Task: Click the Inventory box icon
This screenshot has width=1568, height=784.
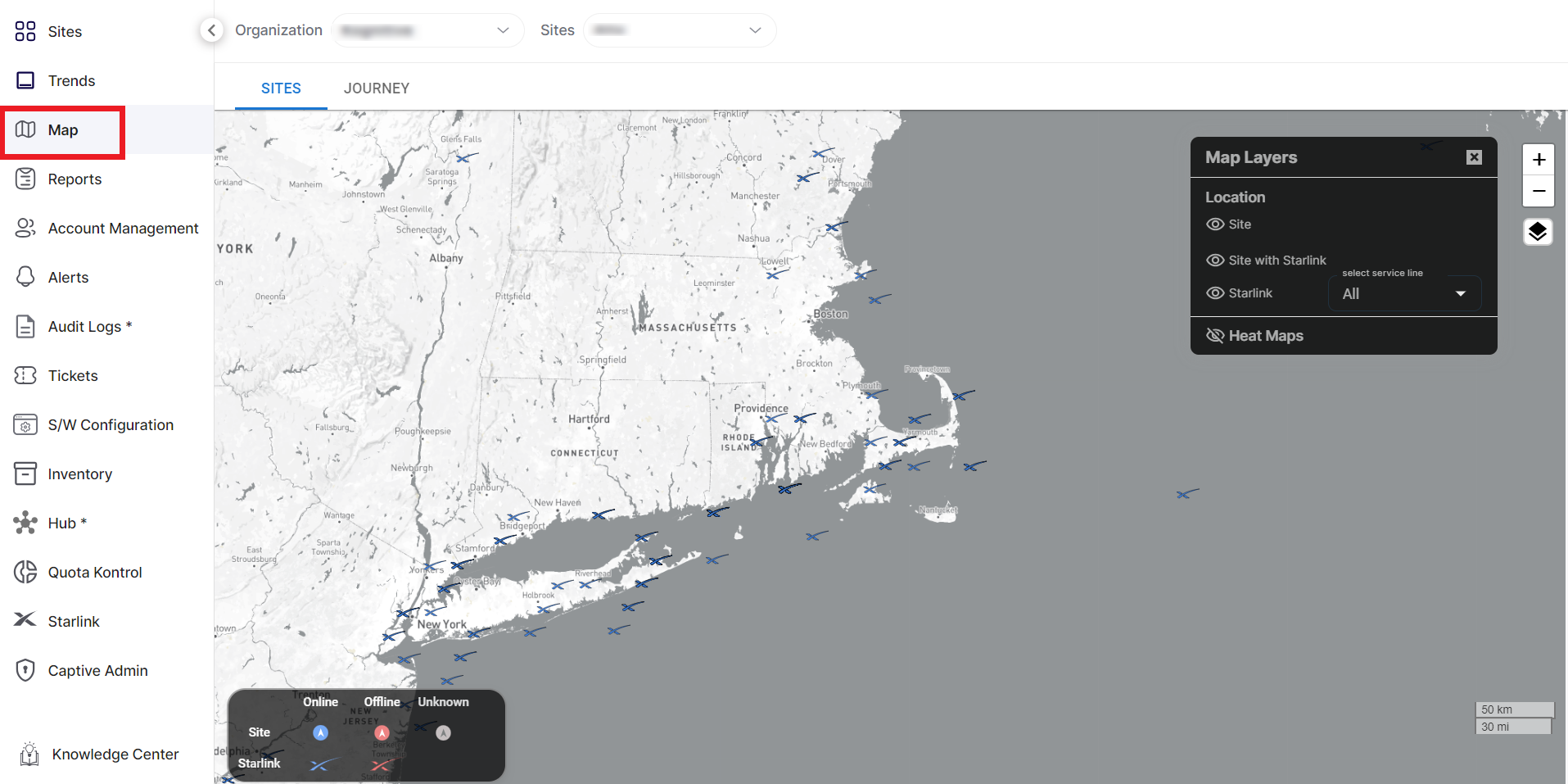Action: (x=25, y=474)
